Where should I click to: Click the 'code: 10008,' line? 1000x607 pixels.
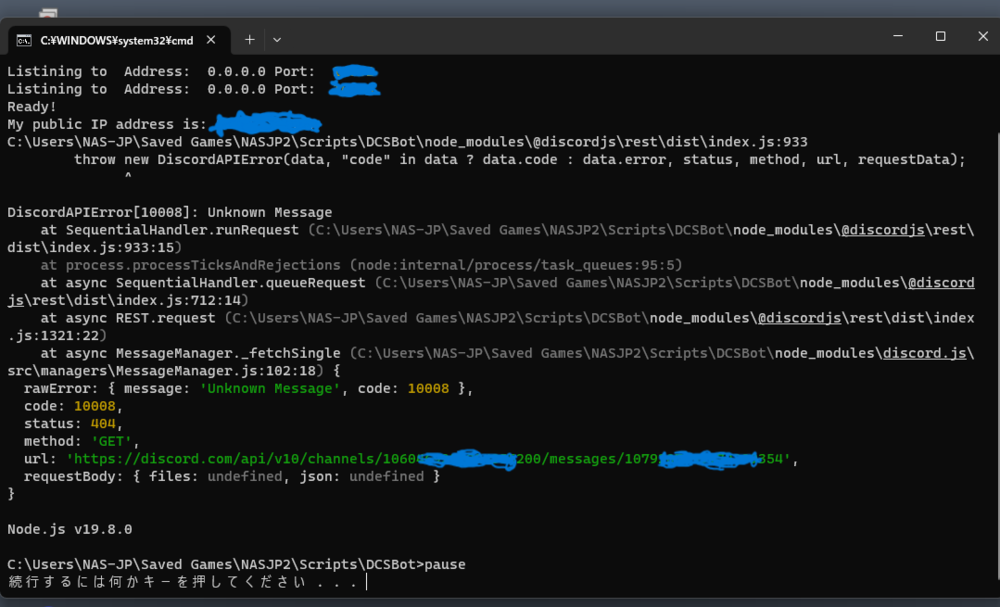(x=73, y=406)
